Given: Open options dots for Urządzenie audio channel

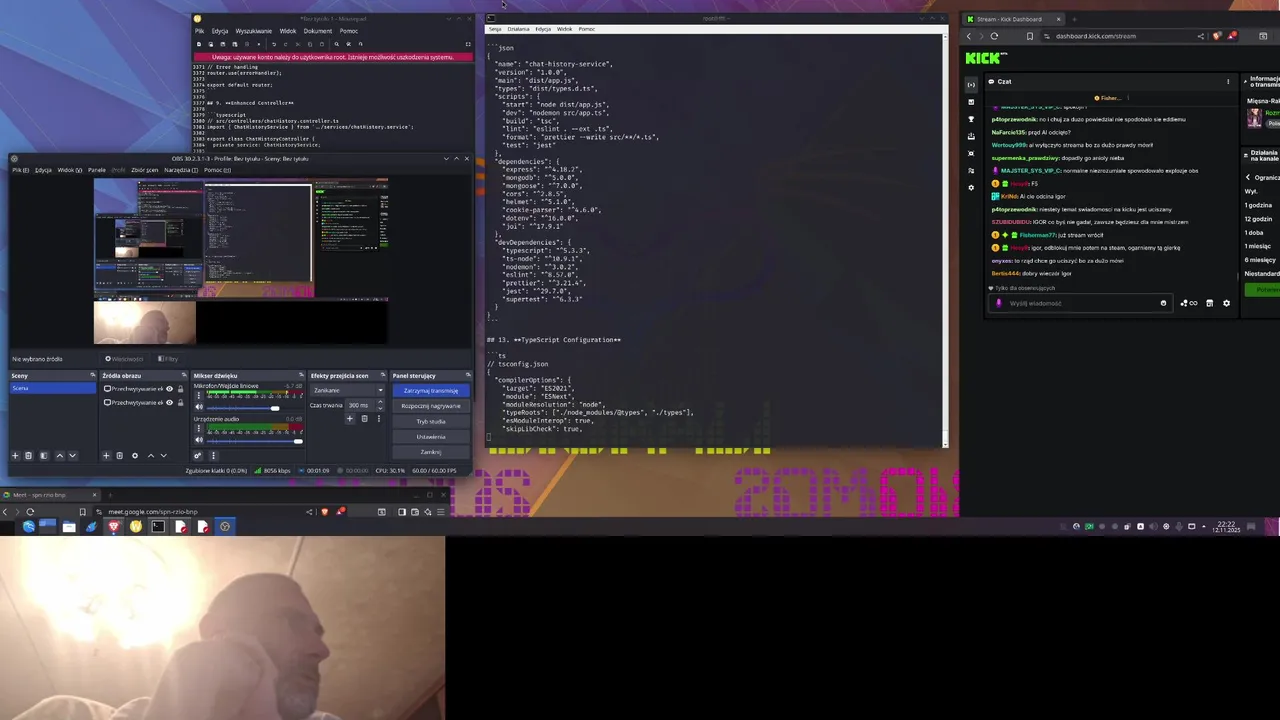Looking at the screenshot, I should click(198, 428).
